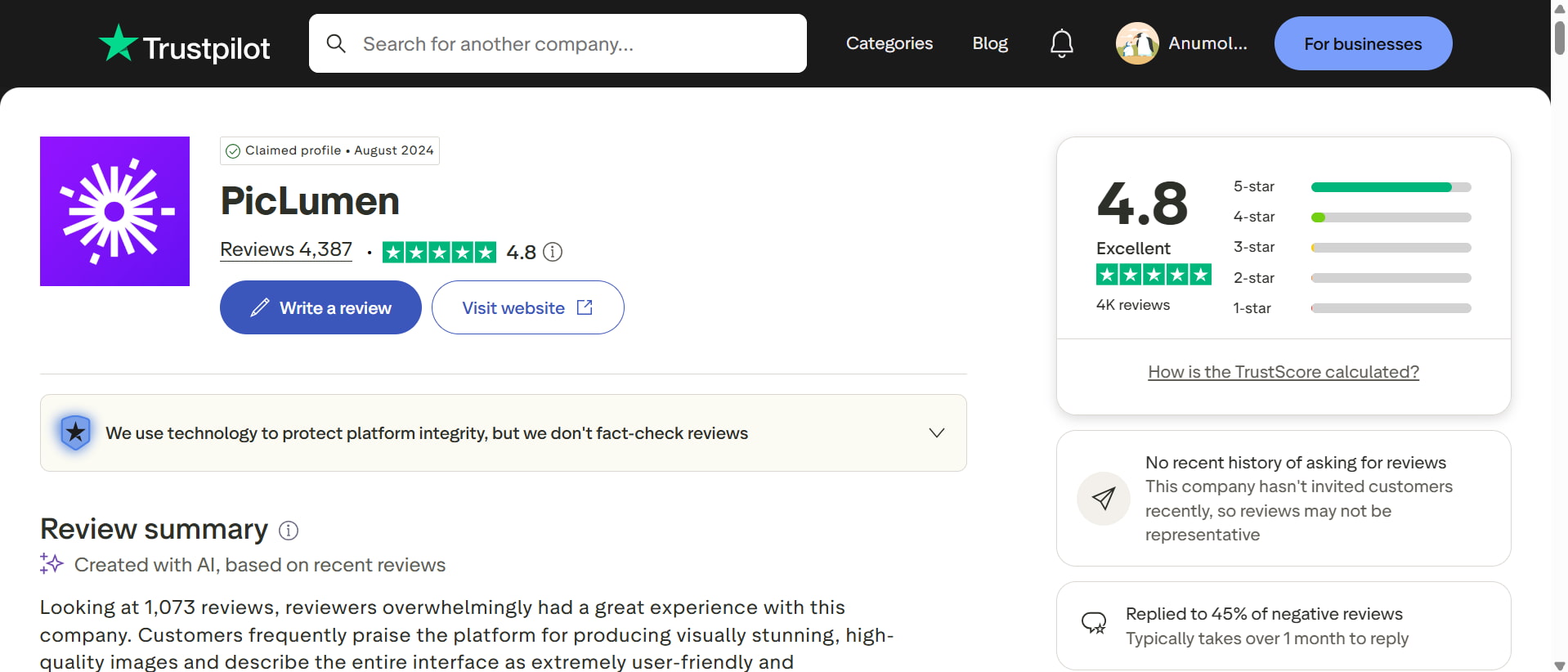Click the No recent history of asking text

[x=1296, y=463]
